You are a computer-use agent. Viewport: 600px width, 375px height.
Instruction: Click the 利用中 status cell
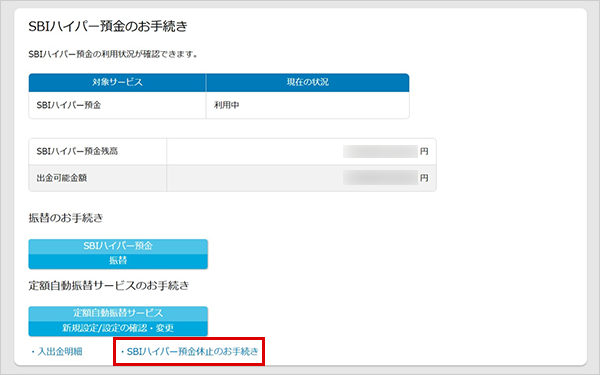[308, 105]
